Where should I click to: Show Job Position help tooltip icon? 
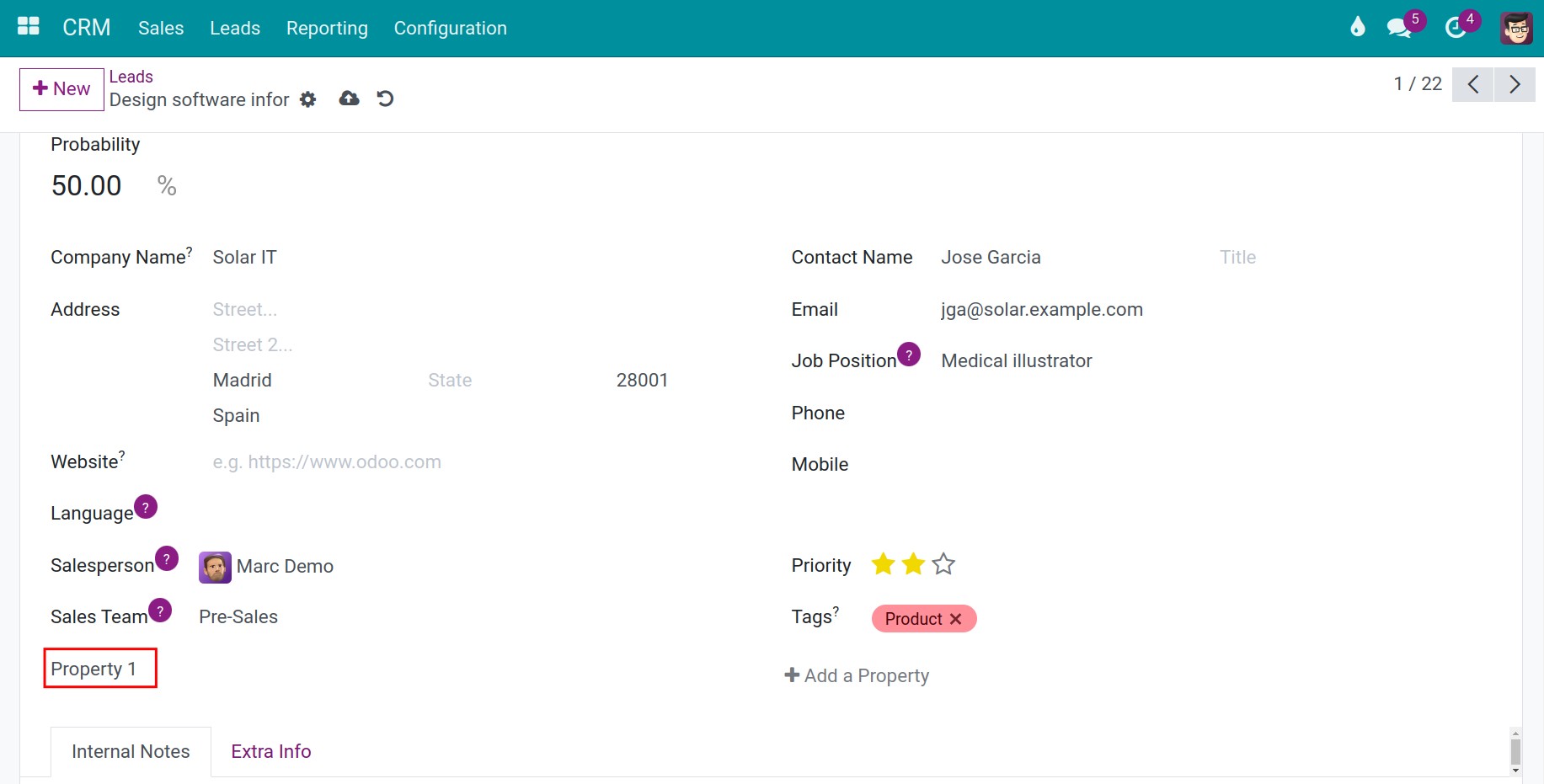click(x=909, y=354)
